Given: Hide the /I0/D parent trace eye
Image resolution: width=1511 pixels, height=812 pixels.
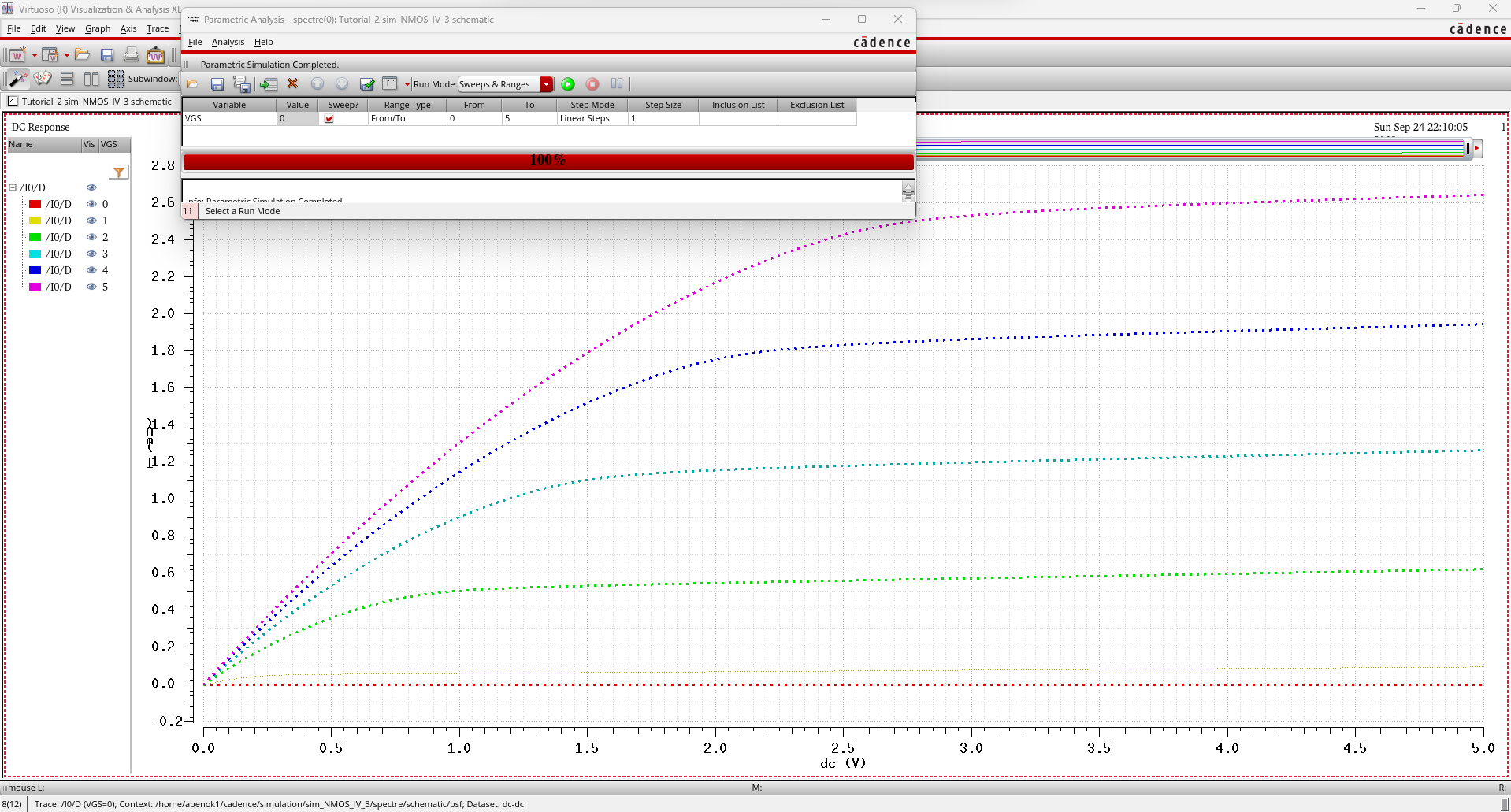Looking at the screenshot, I should [91, 187].
